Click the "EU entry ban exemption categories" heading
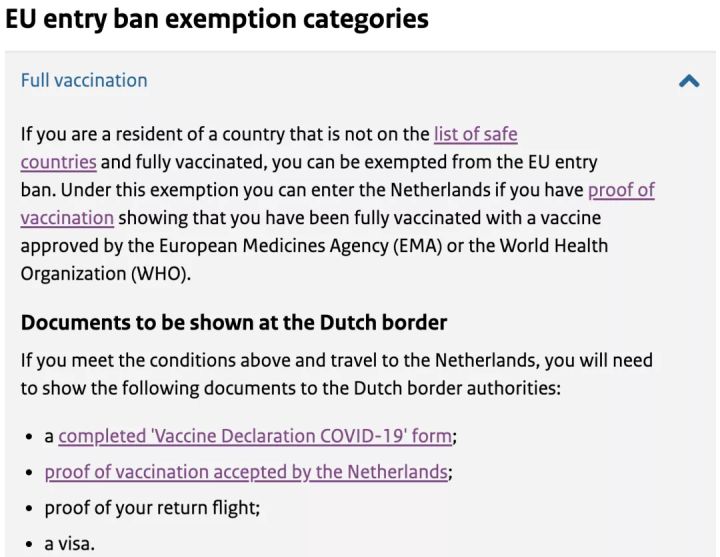Screen dimensions: 720x557 click(217, 19)
